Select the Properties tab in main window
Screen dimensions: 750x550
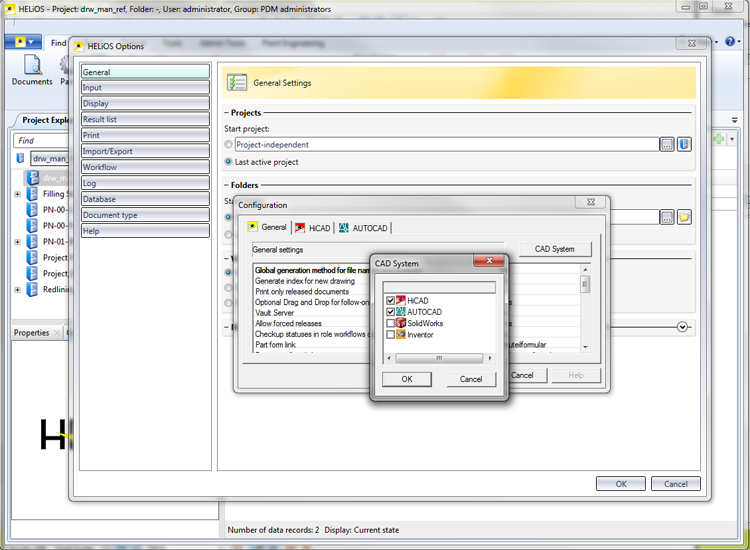coord(32,333)
